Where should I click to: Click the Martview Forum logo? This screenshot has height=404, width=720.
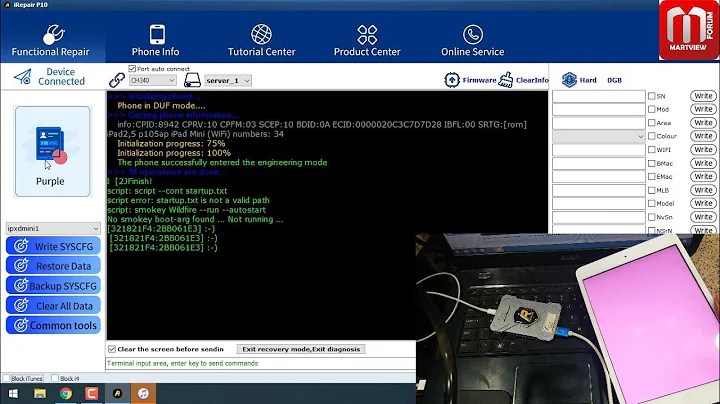click(x=689, y=30)
